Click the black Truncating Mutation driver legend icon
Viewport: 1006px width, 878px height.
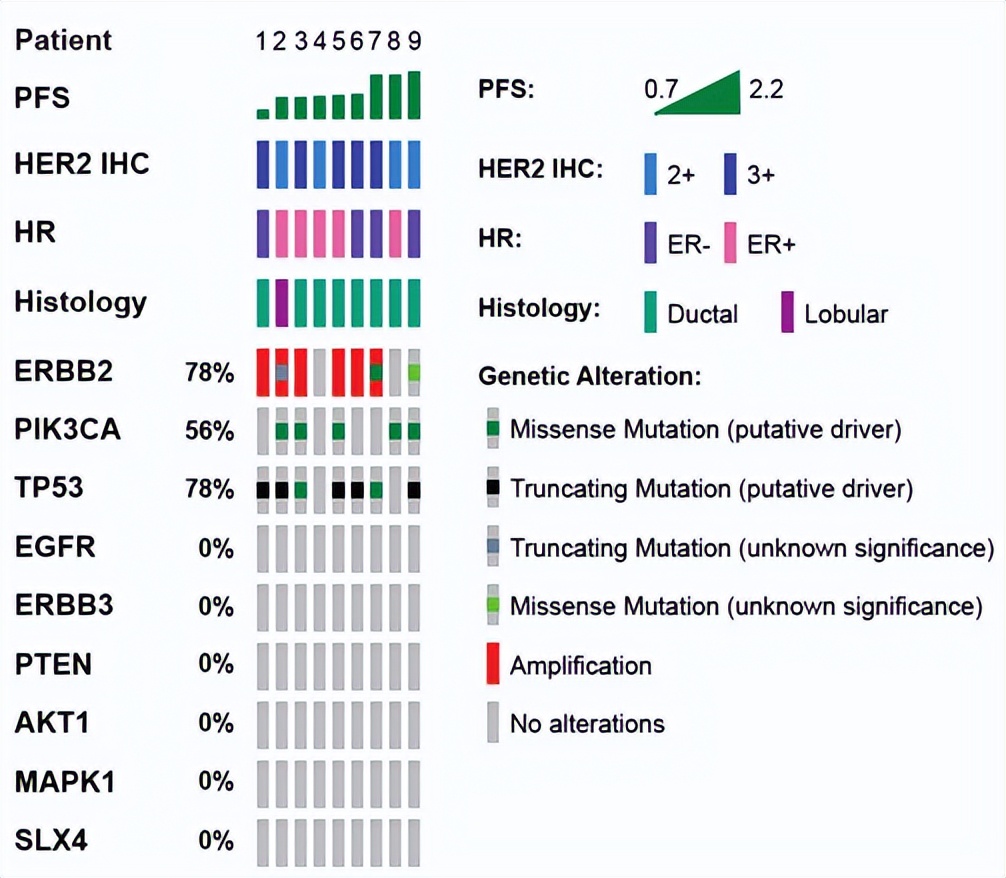(x=493, y=489)
